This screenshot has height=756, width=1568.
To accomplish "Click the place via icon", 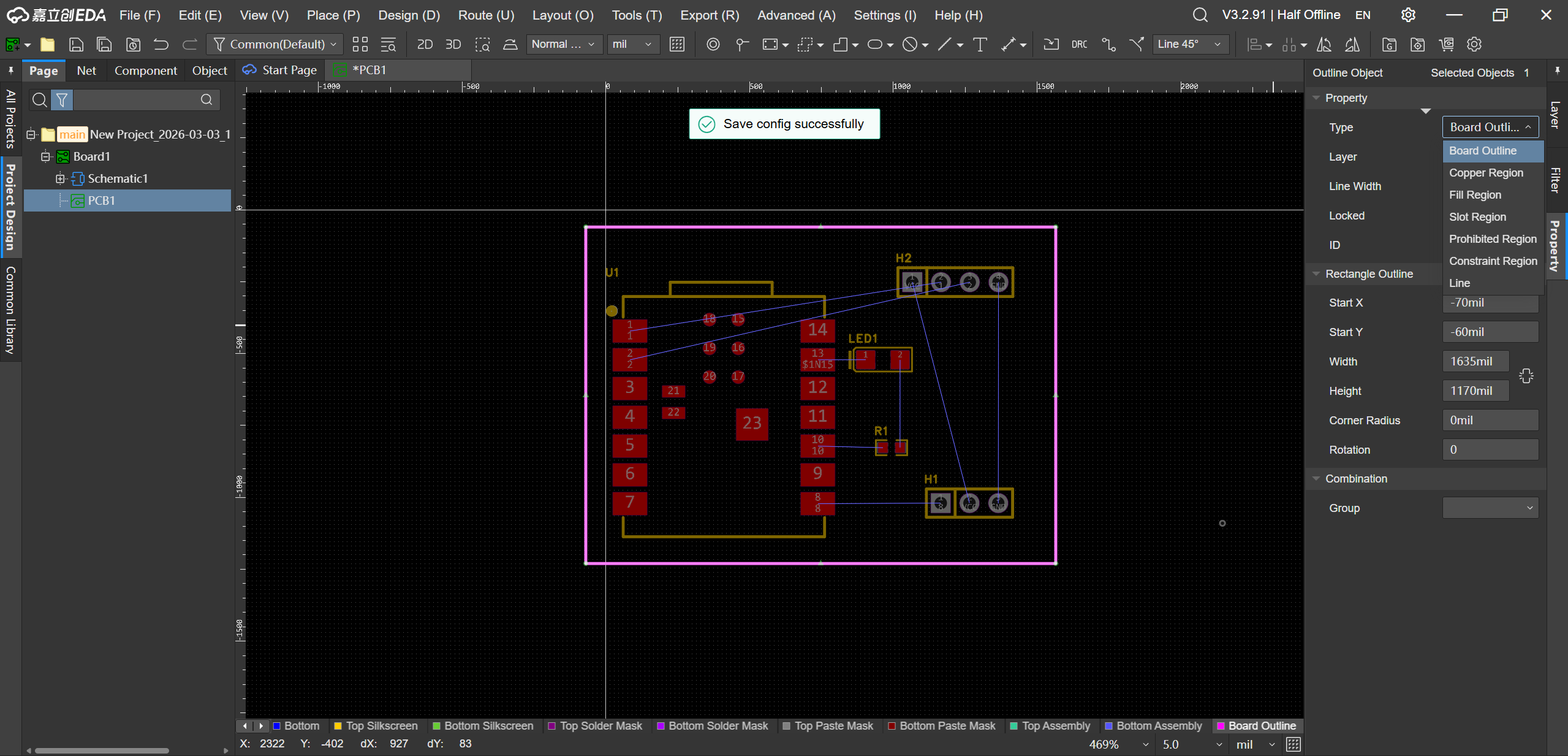I will [x=713, y=44].
